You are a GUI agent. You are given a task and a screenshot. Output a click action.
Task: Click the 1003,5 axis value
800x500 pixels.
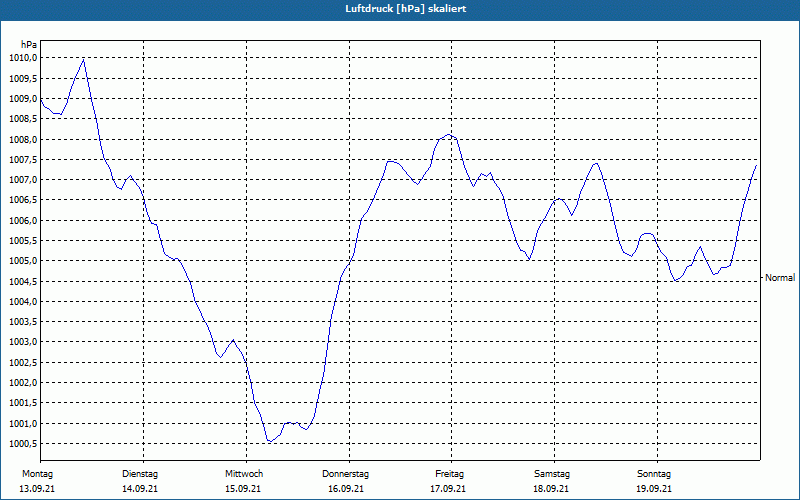[23, 322]
